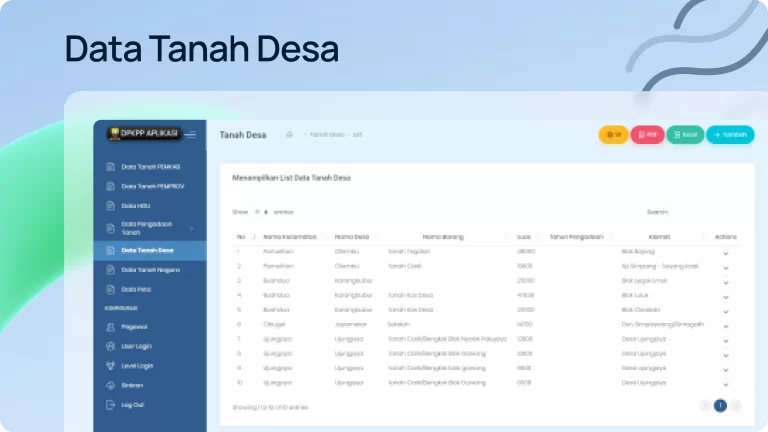768x432 pixels.
Task: Open actions chevron for row 7
Action: click(x=726, y=341)
